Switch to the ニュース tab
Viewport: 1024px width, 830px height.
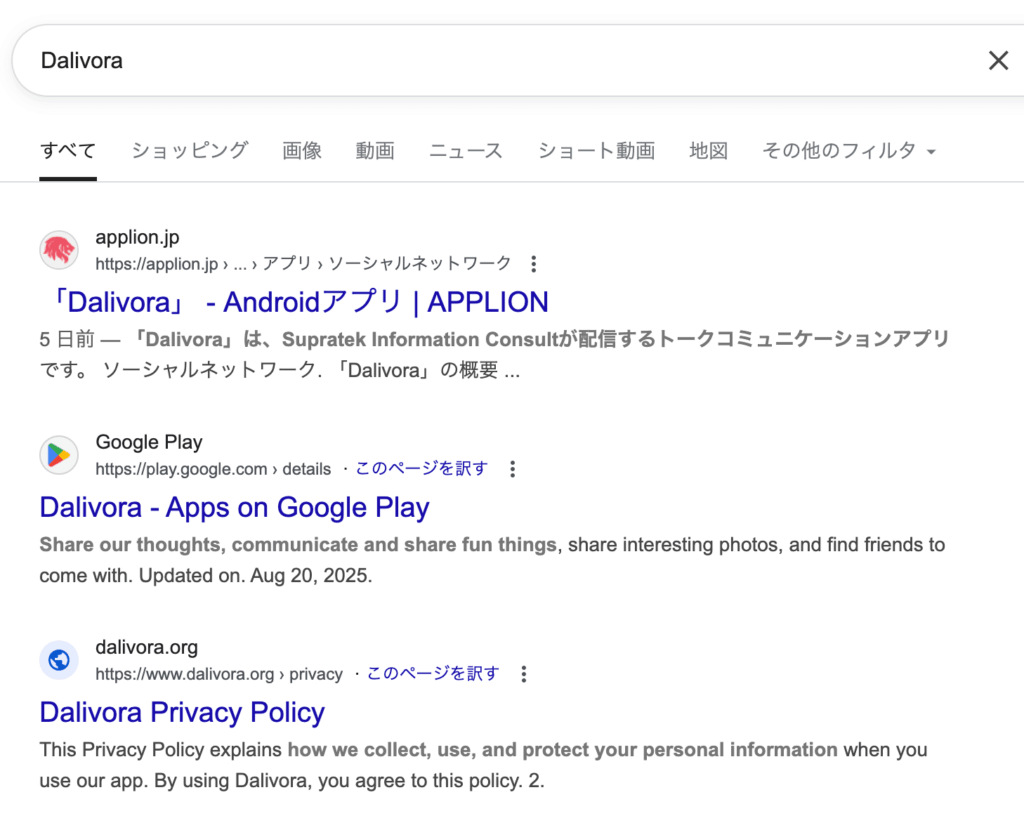pos(466,151)
